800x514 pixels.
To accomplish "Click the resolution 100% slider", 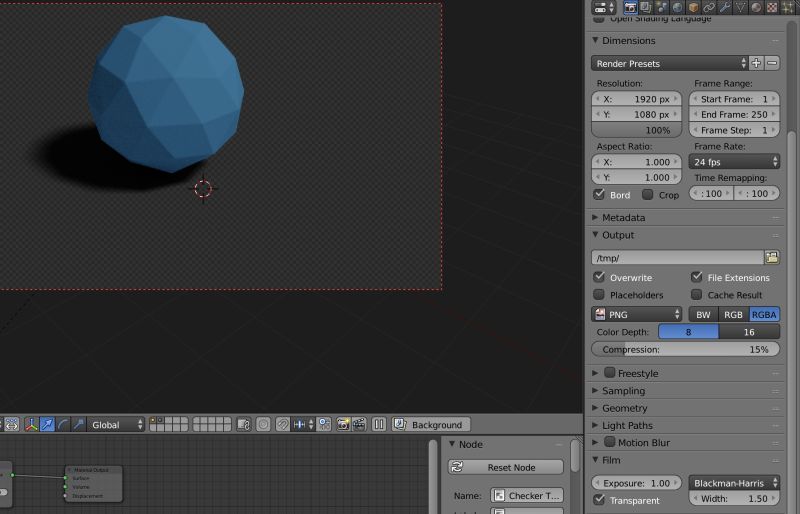I will tap(636, 130).
